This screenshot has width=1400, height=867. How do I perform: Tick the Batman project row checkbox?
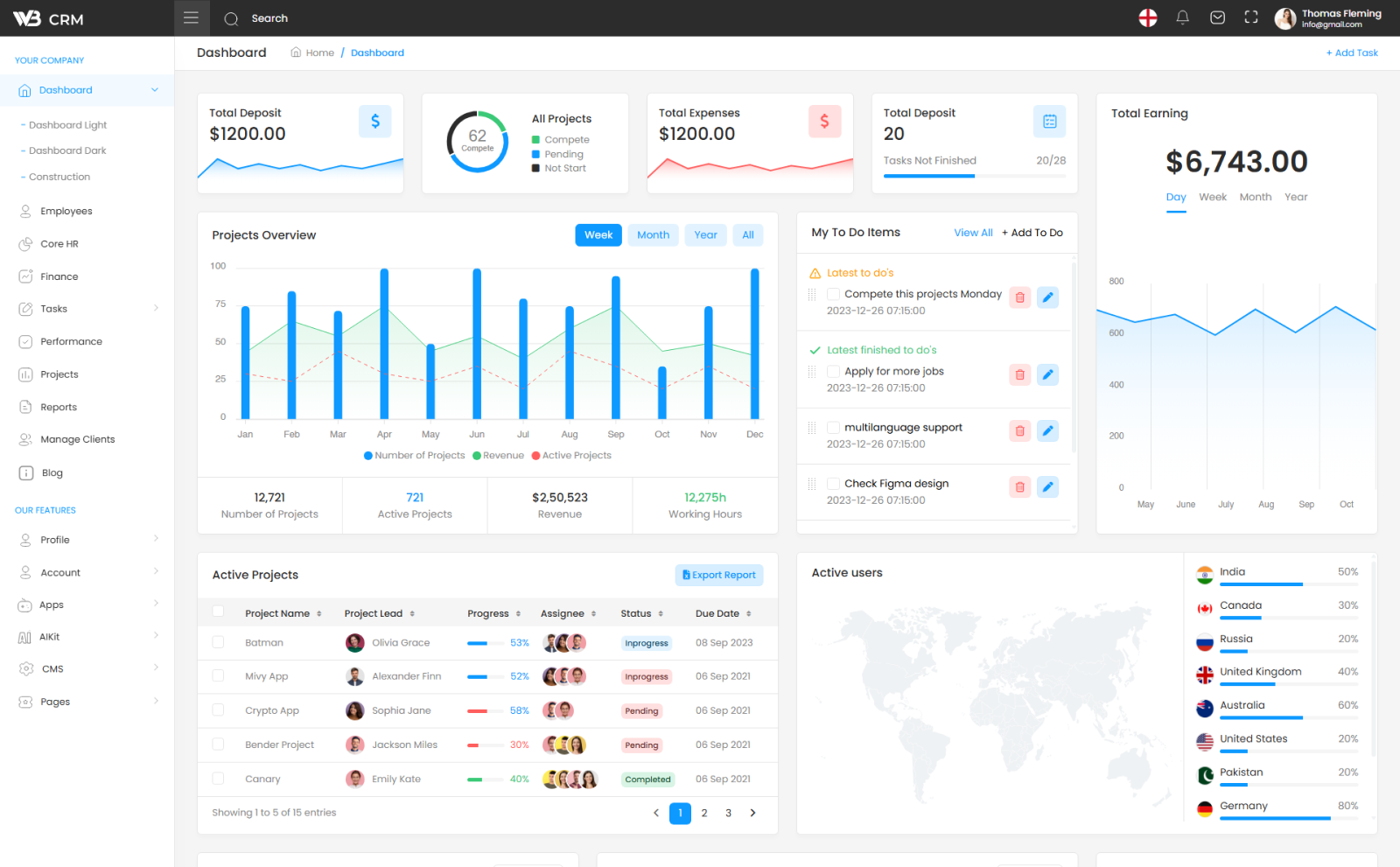pyautogui.click(x=218, y=642)
